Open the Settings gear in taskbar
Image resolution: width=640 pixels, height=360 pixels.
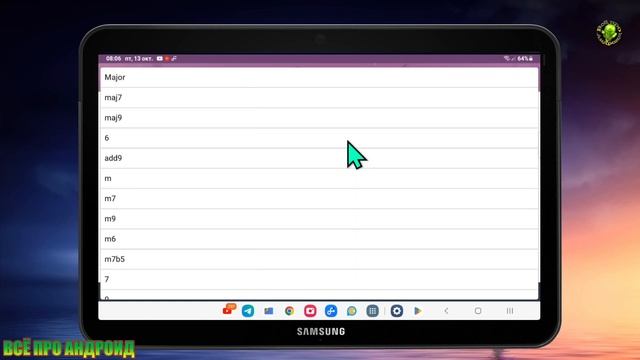point(397,311)
